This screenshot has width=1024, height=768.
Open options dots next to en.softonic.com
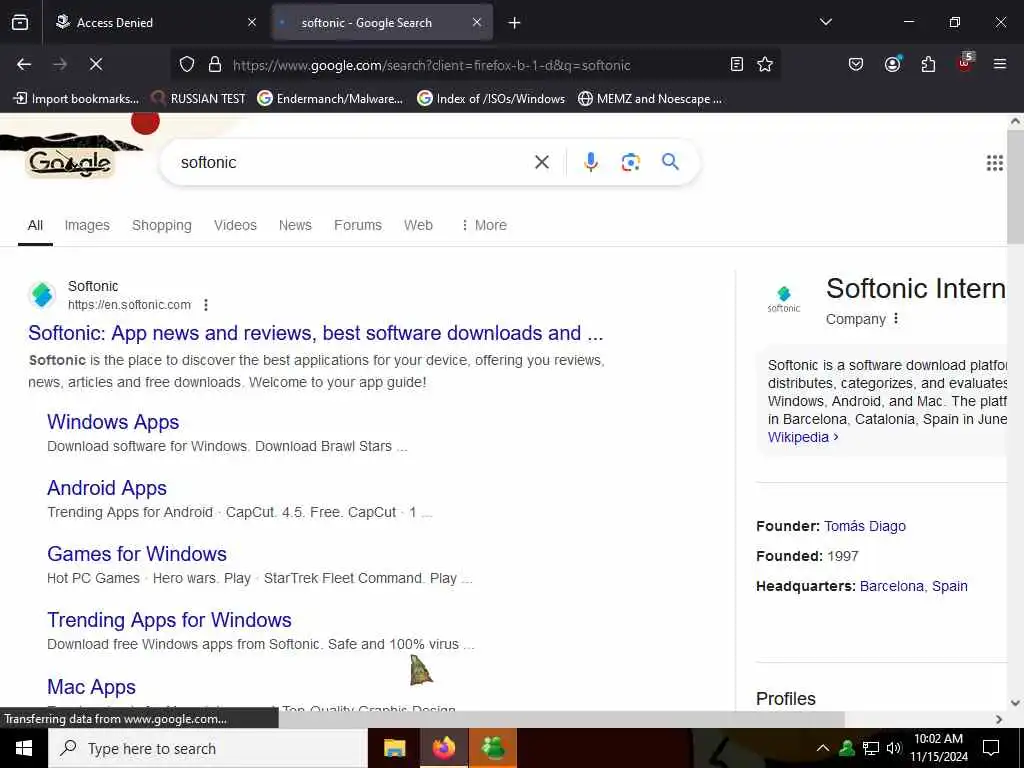[206, 305]
